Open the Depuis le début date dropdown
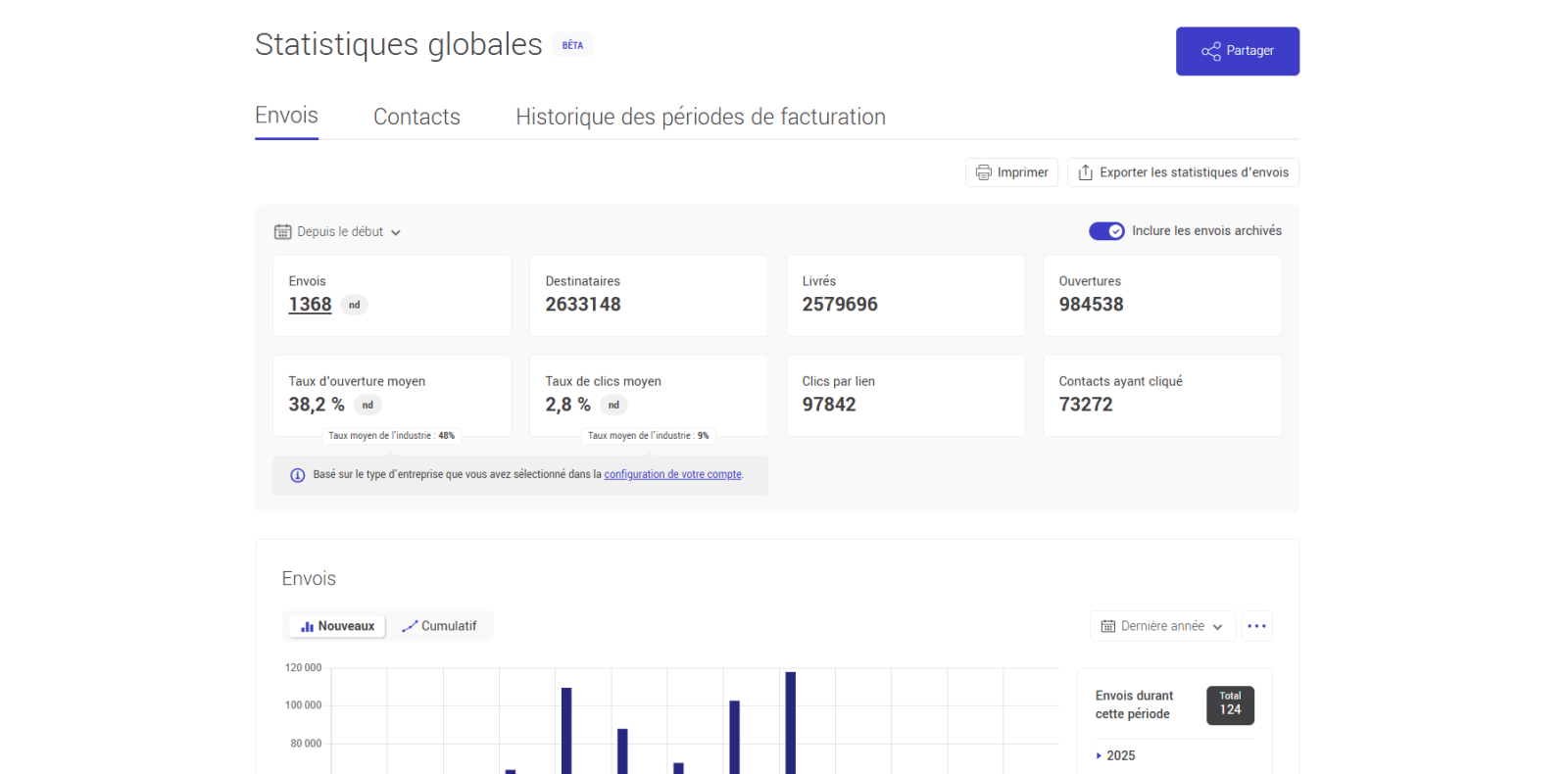Image resolution: width=1568 pixels, height=774 pixels. 338,232
